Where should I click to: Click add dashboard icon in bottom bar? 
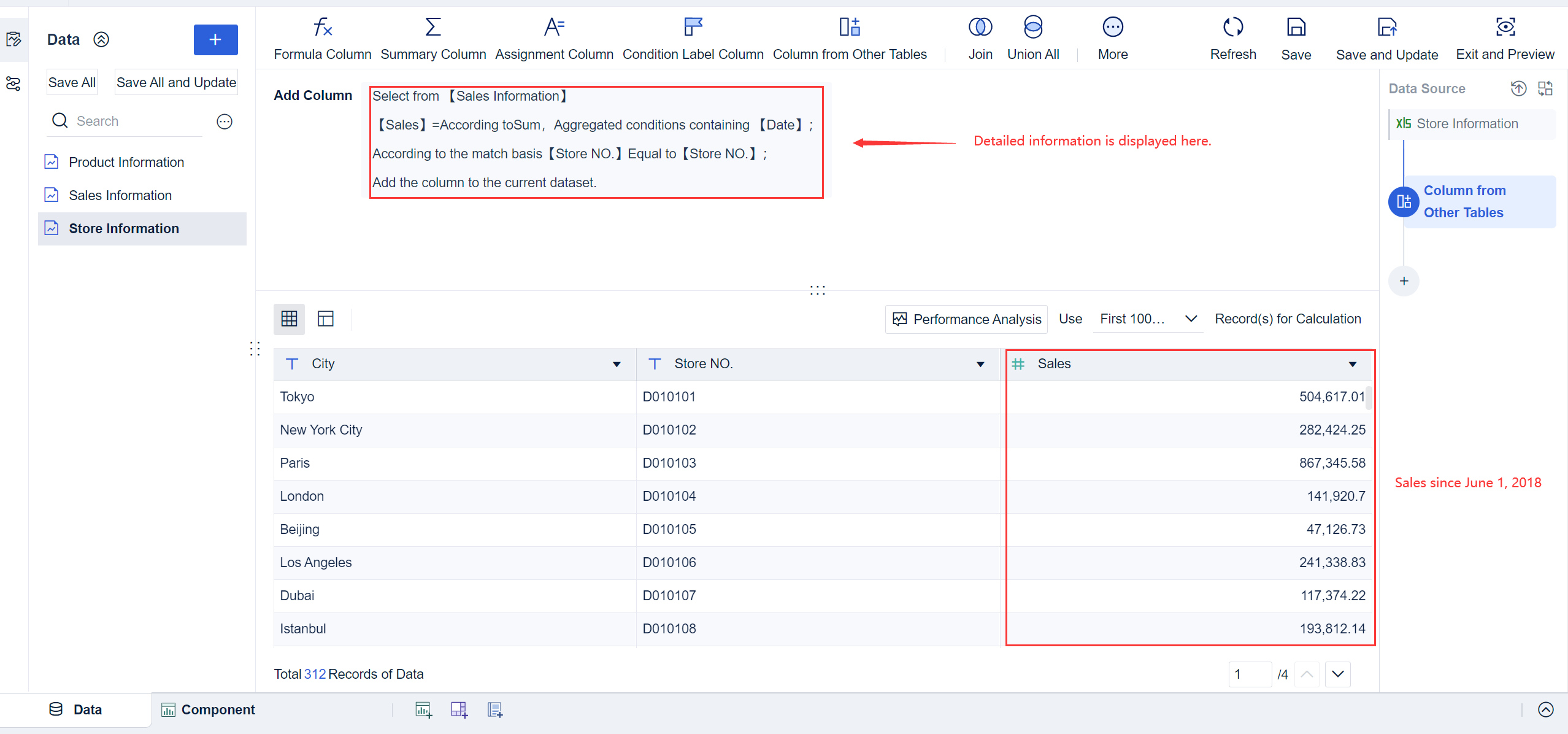click(459, 710)
